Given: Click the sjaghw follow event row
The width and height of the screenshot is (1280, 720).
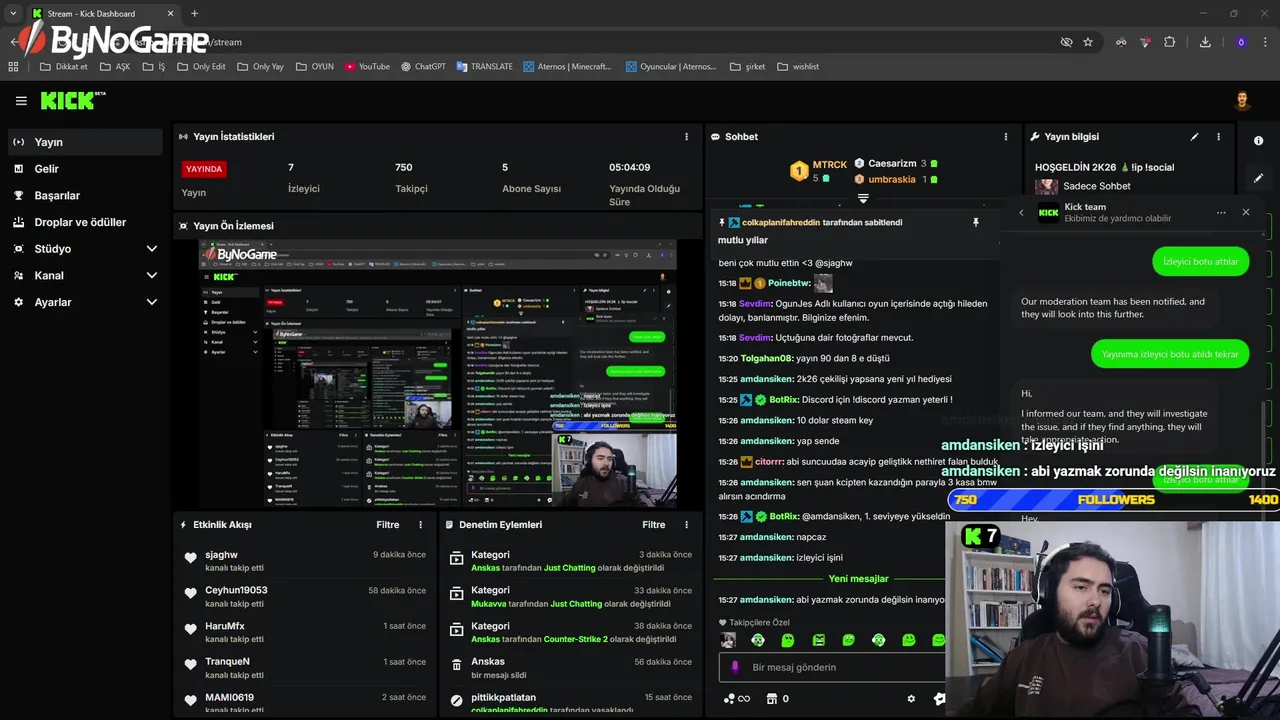Looking at the screenshot, I should (305, 560).
